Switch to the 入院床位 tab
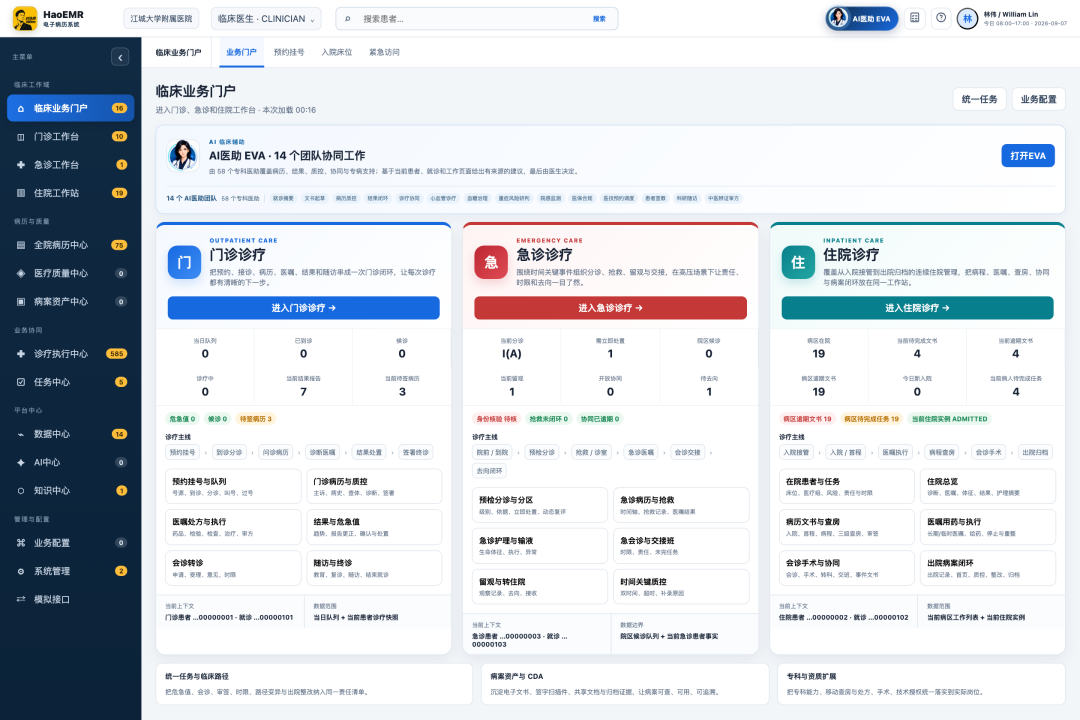Viewport: 1080px width, 720px height. [337, 52]
